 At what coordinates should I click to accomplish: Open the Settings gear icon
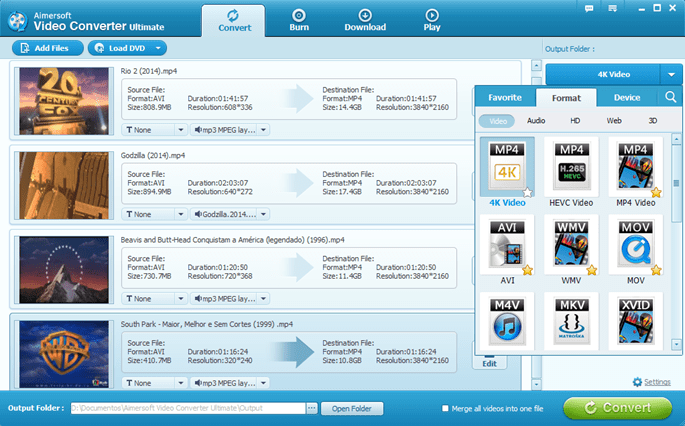pyautogui.click(x=637, y=382)
